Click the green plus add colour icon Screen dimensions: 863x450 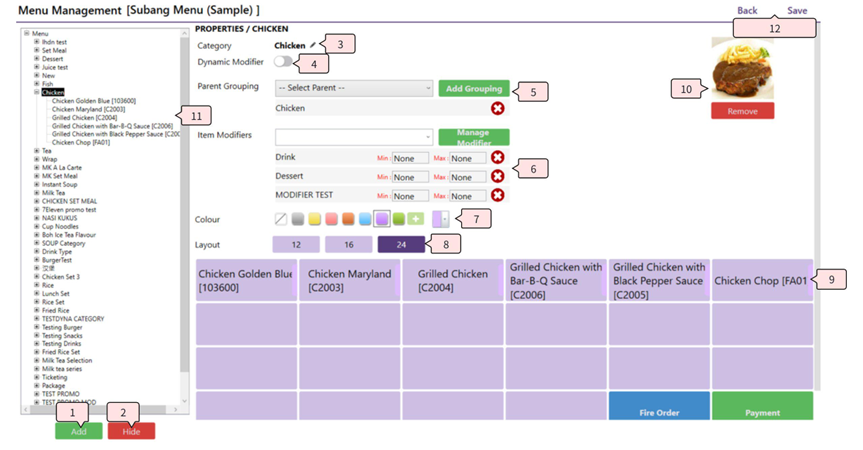tap(415, 219)
